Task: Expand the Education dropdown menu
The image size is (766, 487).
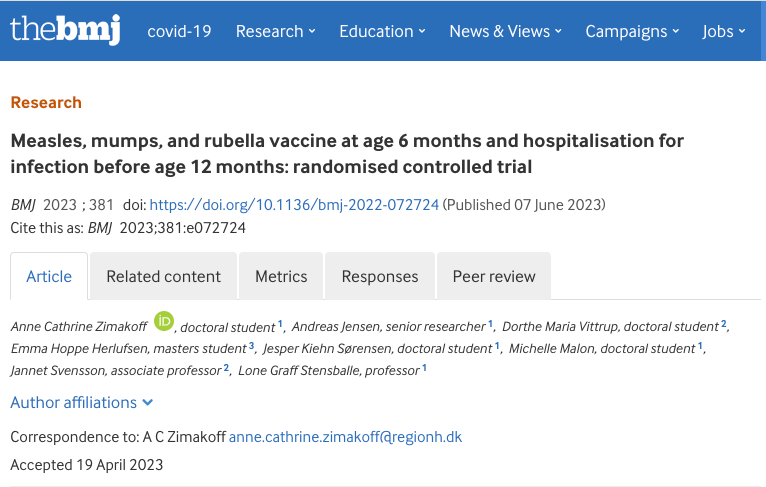Action: tap(382, 31)
